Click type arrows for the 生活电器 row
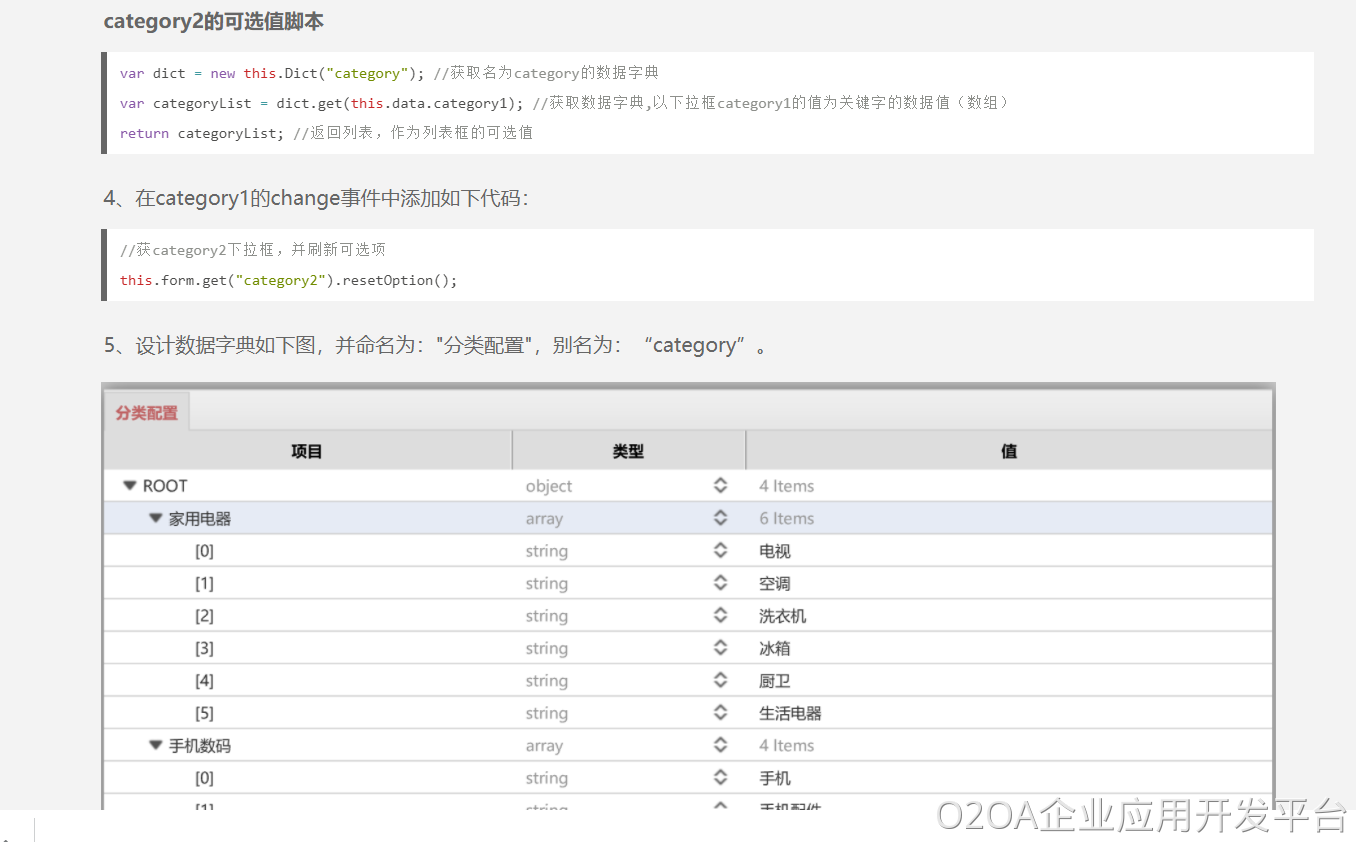This screenshot has height=842, width=1356. 720,713
